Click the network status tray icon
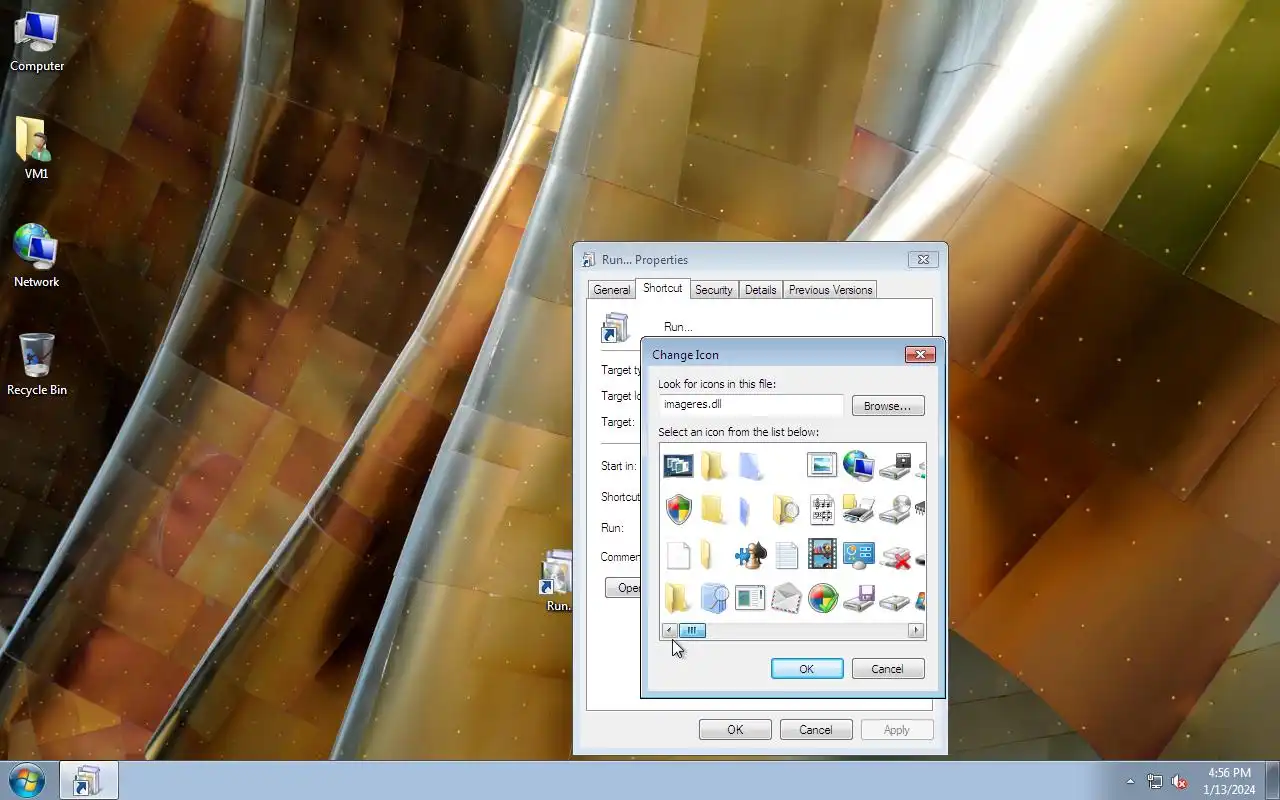 tap(1155, 781)
